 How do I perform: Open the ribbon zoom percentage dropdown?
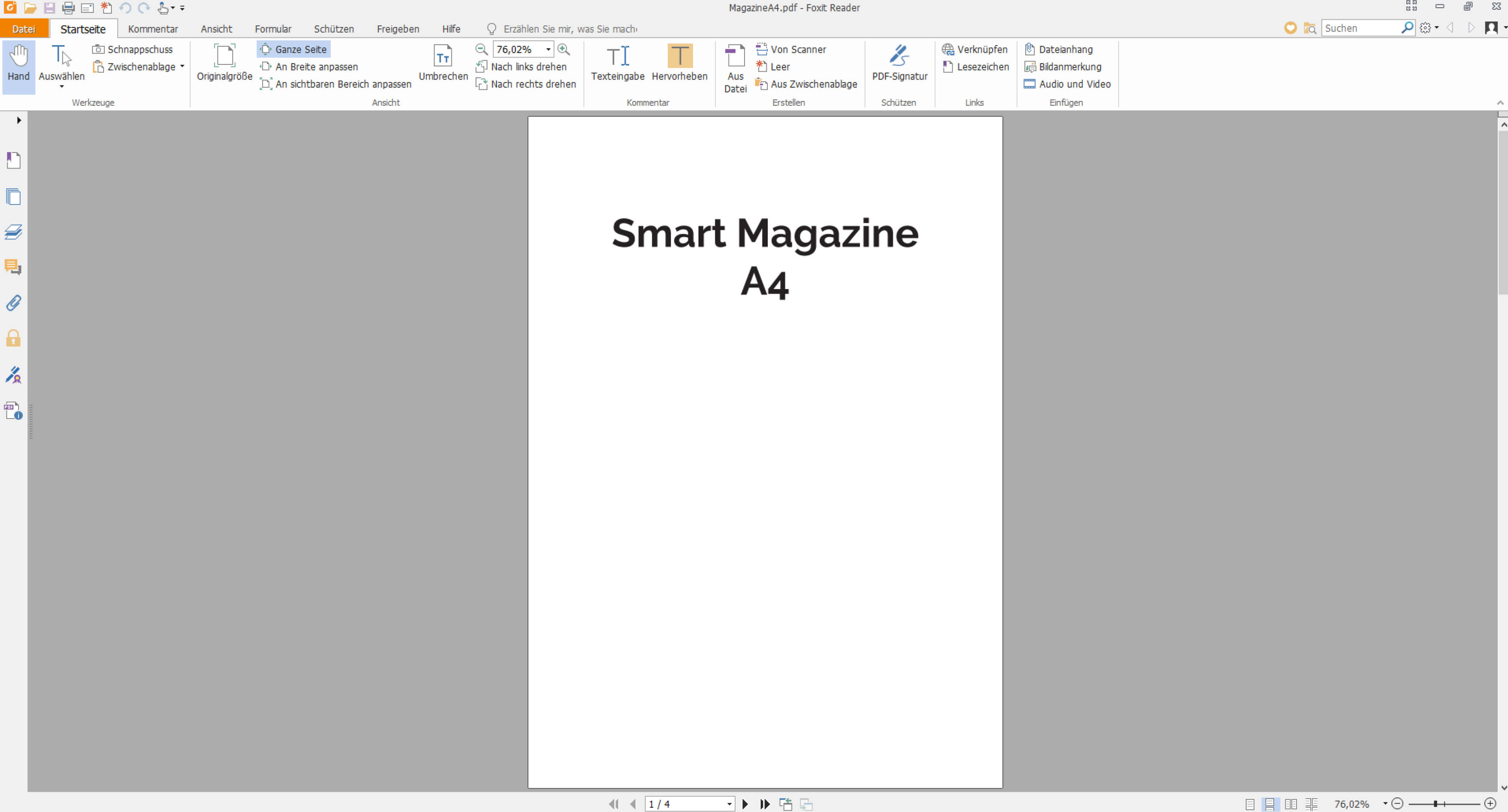coord(548,49)
